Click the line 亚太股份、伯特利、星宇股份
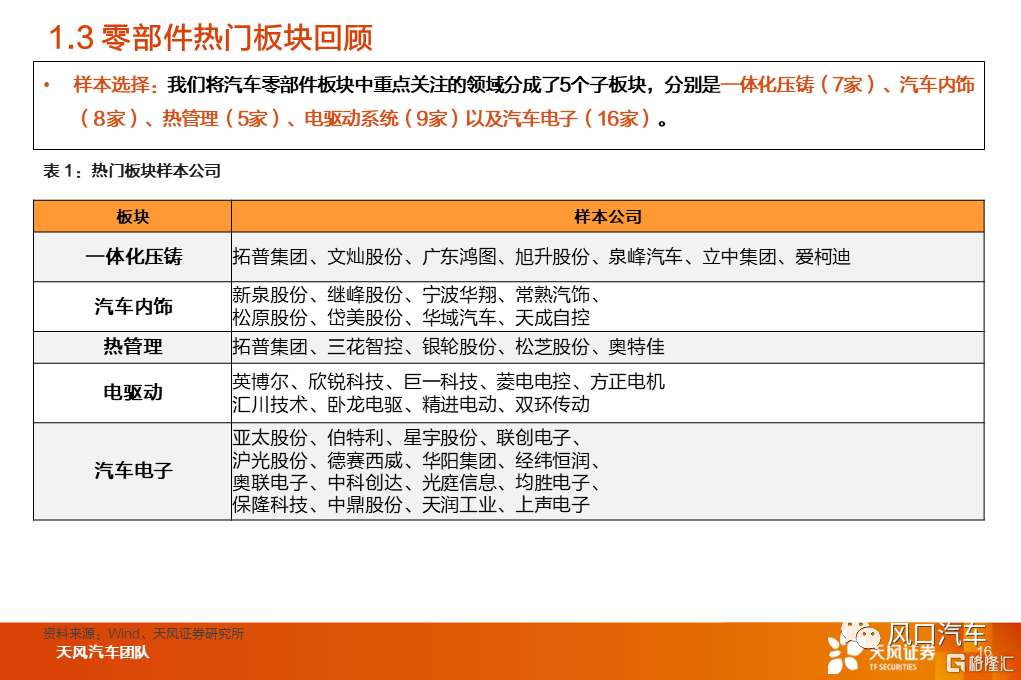The height and width of the screenshot is (680, 1021). tap(406, 438)
